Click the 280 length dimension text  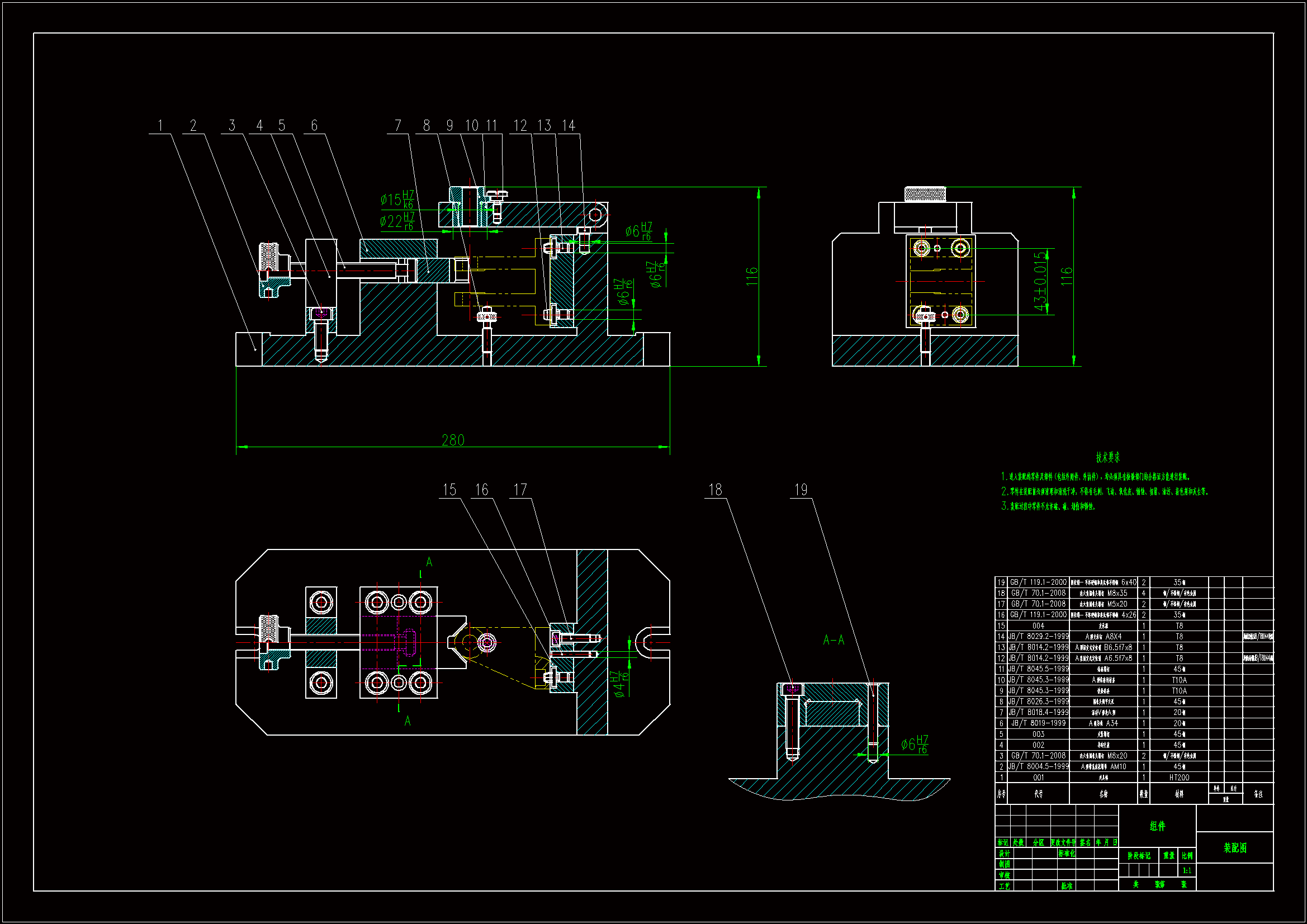click(453, 440)
